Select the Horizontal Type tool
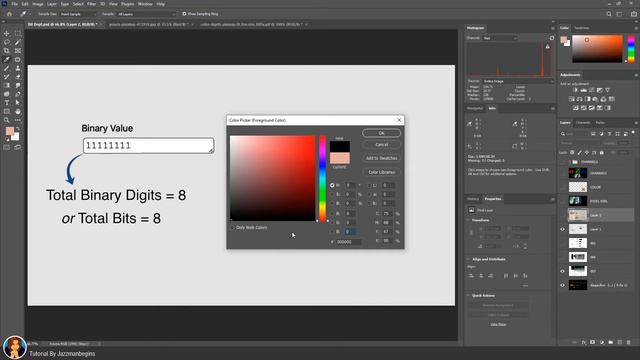 point(7,103)
